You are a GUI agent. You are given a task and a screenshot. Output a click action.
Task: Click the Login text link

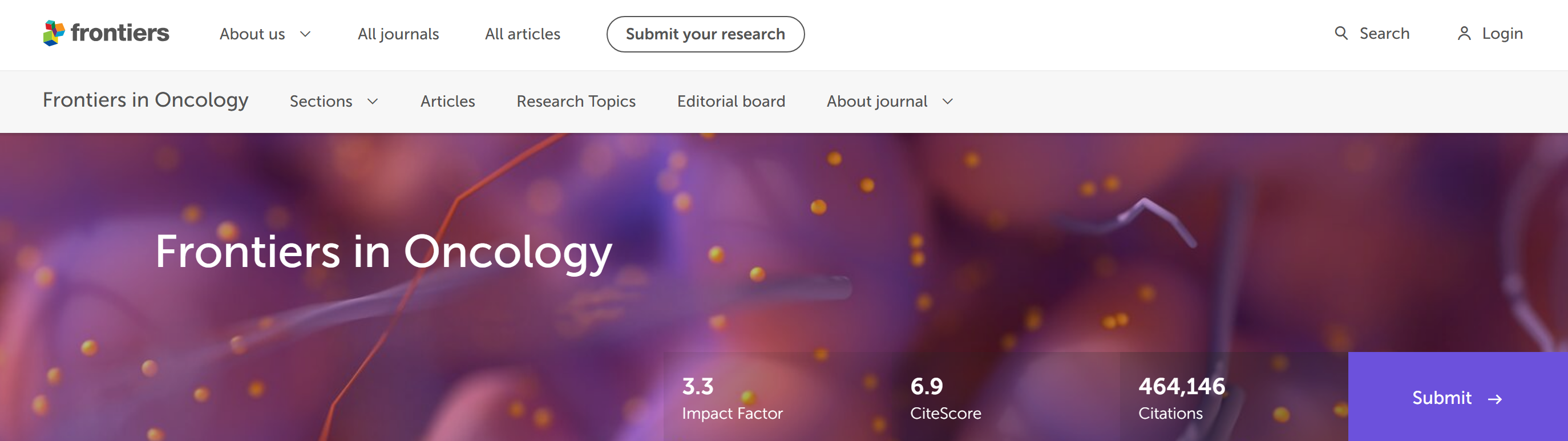pyautogui.click(x=1502, y=34)
